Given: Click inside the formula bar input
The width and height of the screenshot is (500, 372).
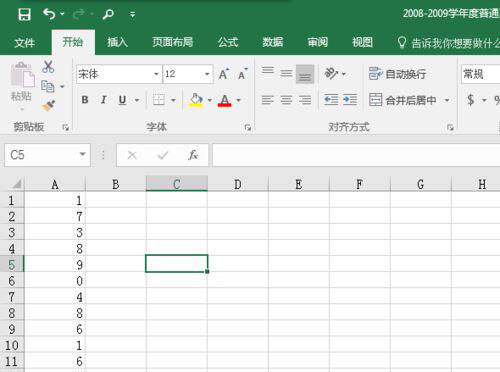Looking at the screenshot, I should click(x=356, y=155).
